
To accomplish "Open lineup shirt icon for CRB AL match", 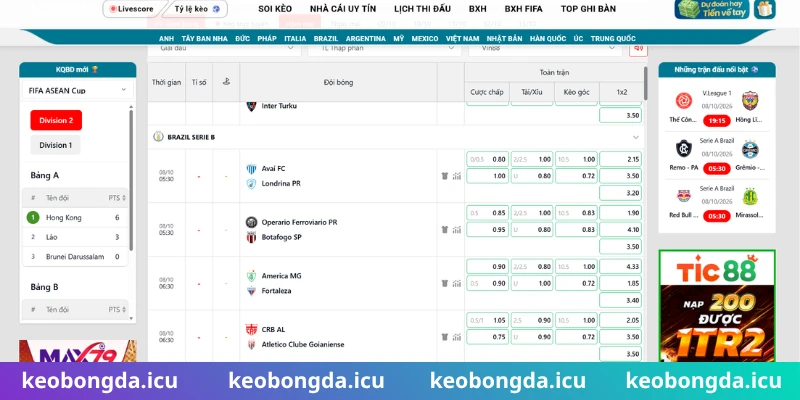I will (x=444, y=337).
